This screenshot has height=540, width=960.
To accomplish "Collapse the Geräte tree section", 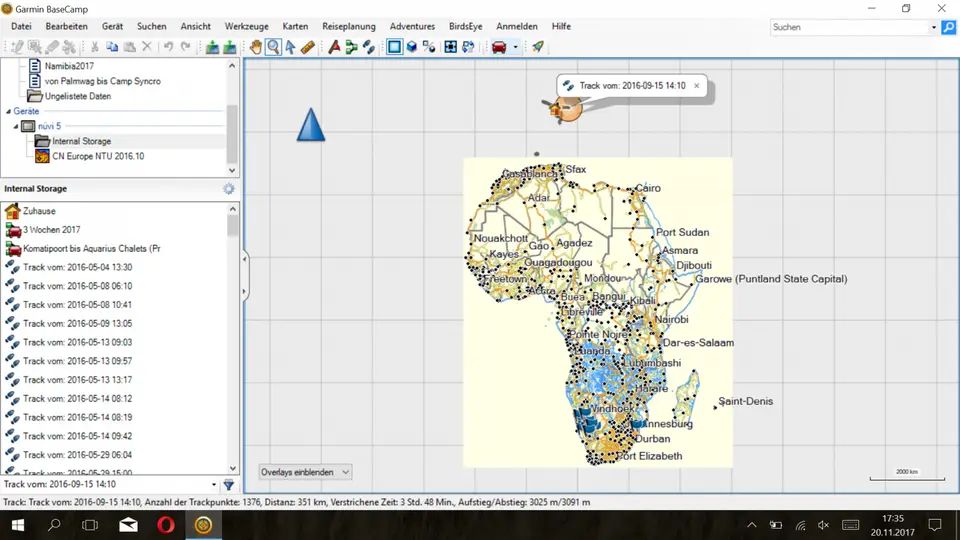I will pos(9,111).
